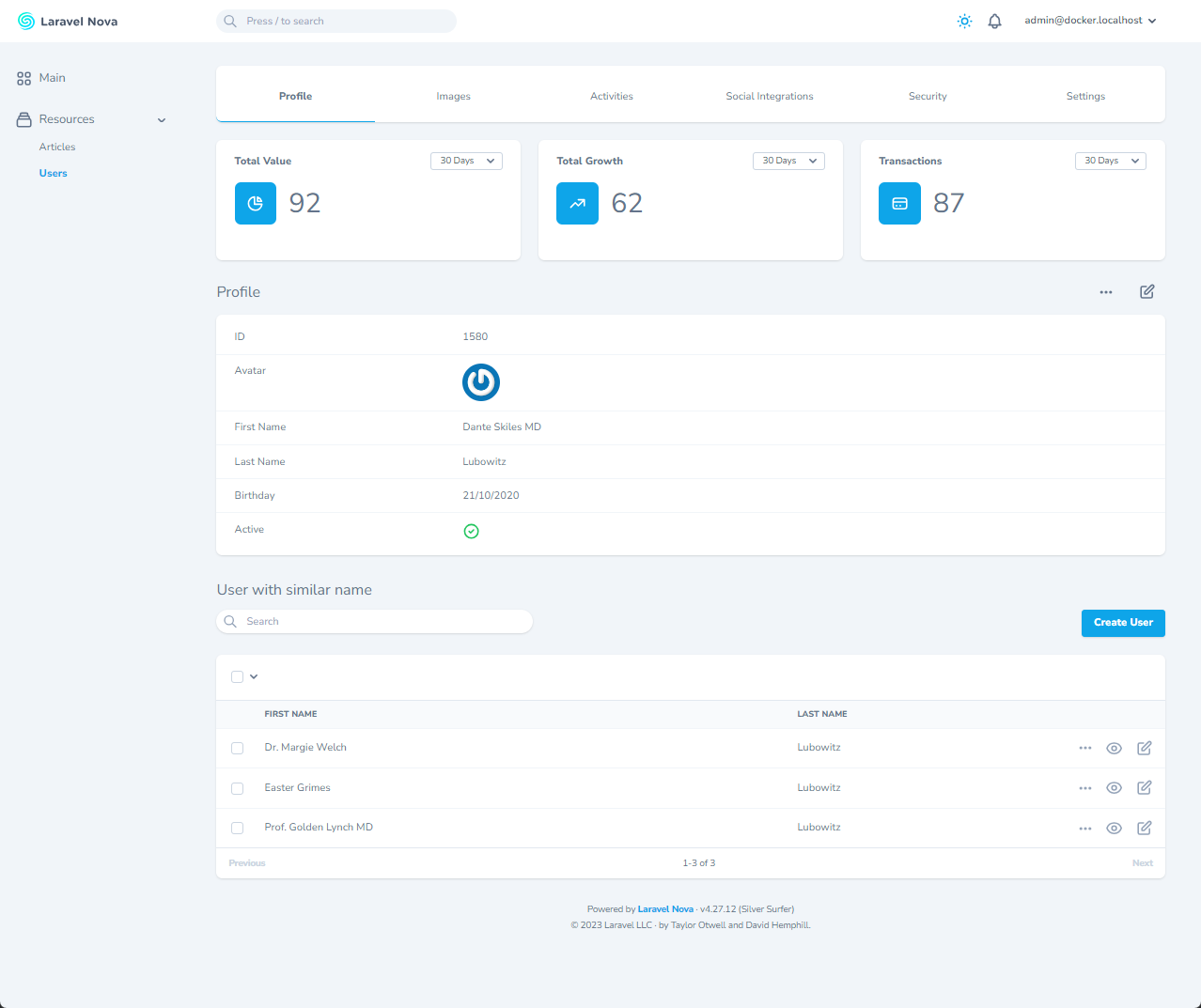Change the Transactions period dropdown

coord(1110,161)
